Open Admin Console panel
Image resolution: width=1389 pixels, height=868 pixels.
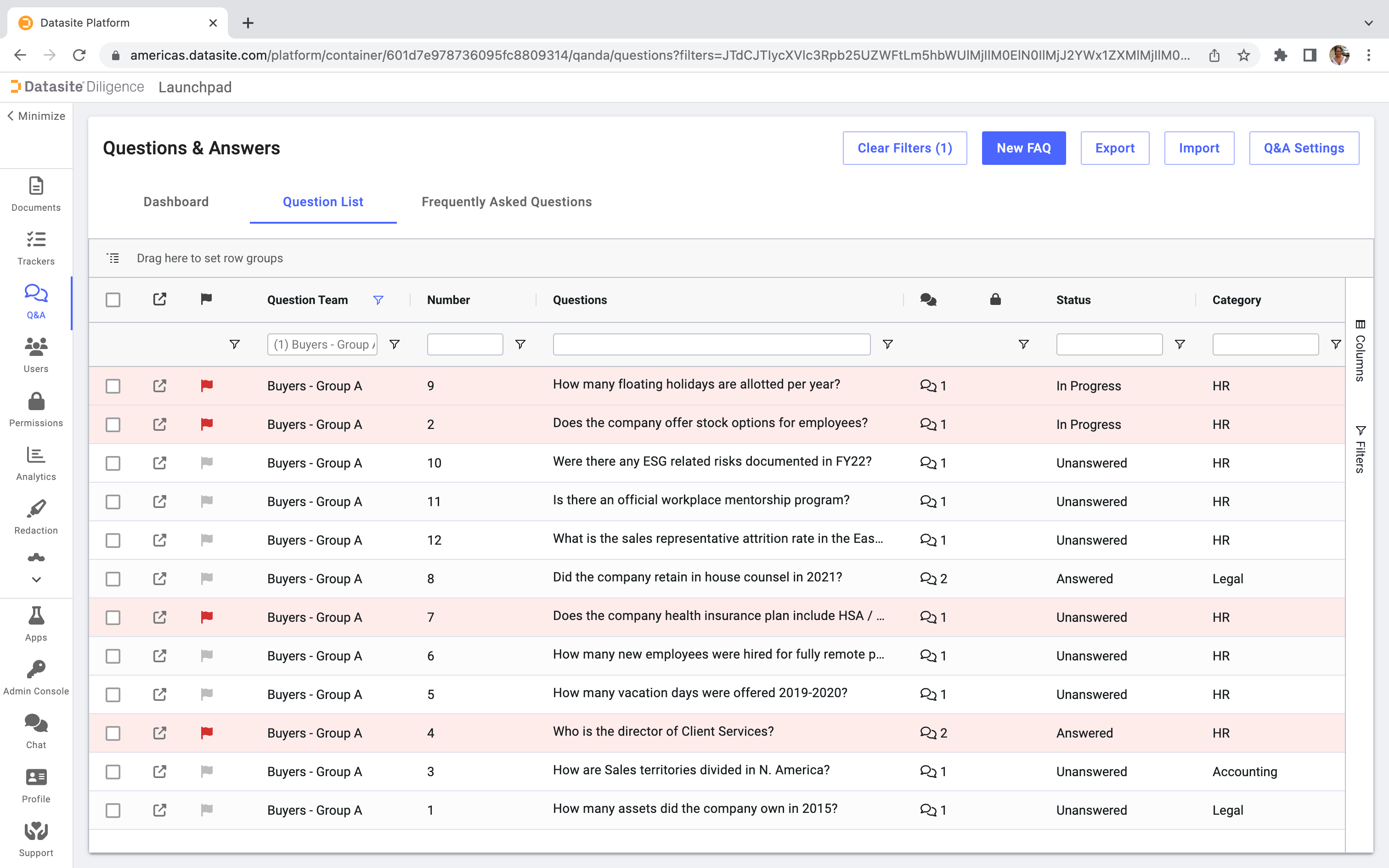(x=36, y=675)
